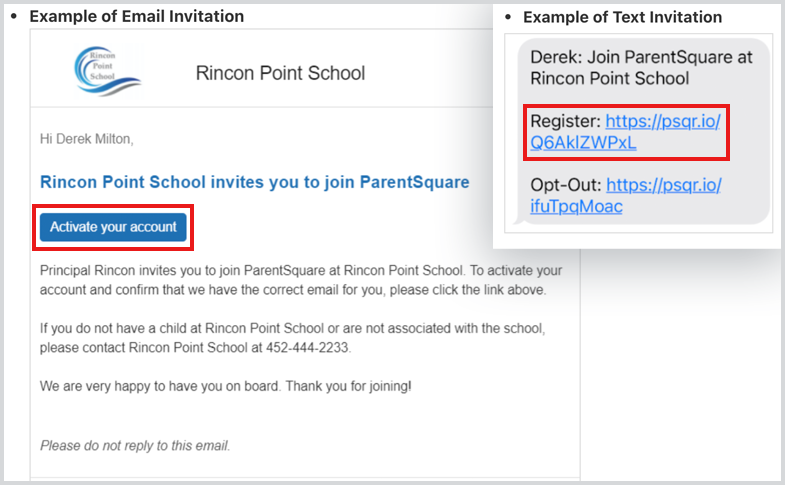Click the phone number 452-444-2233

click(307, 347)
